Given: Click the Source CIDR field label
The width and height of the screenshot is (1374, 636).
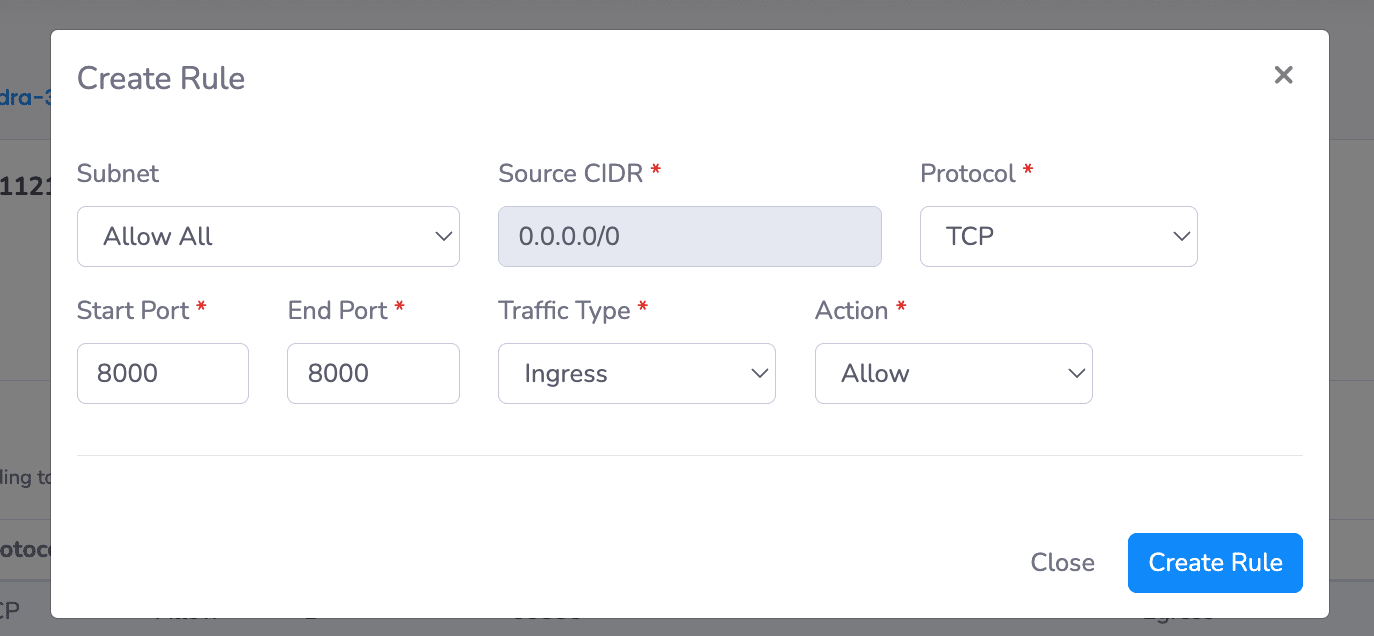Looking at the screenshot, I should [x=572, y=173].
